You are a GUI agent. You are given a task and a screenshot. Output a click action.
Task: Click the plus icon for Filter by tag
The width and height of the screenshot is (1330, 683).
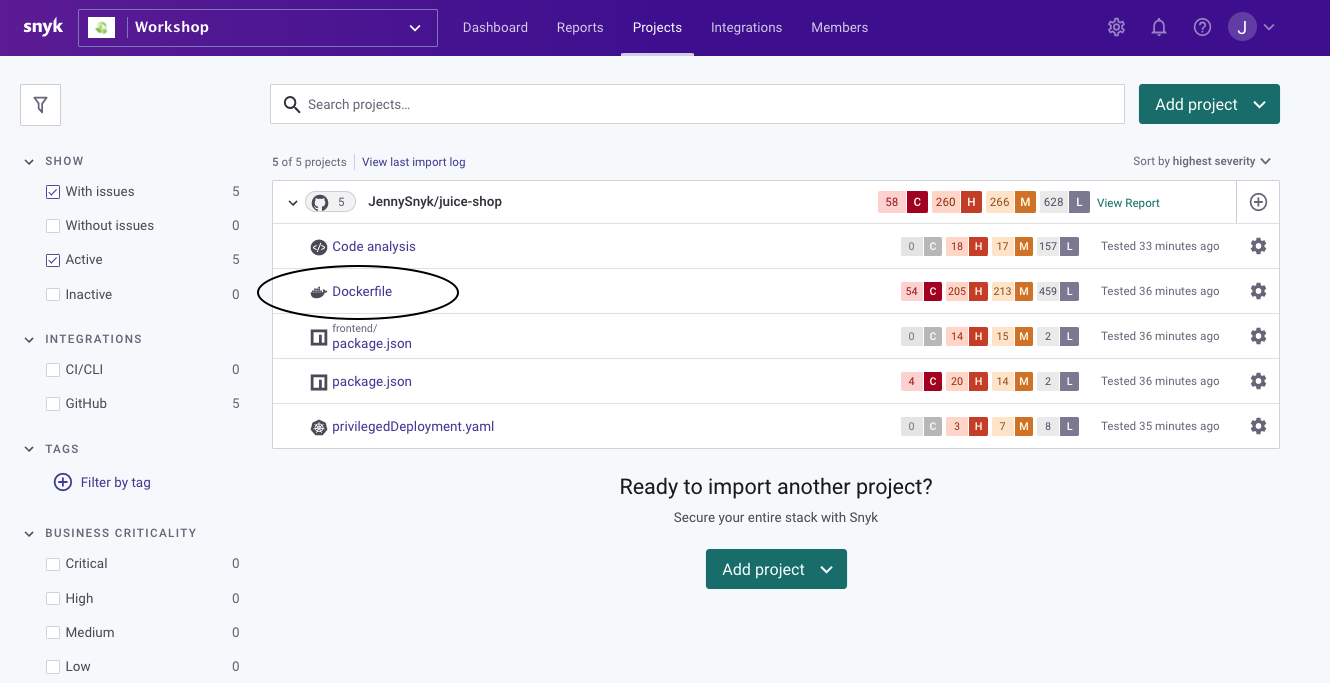(62, 482)
